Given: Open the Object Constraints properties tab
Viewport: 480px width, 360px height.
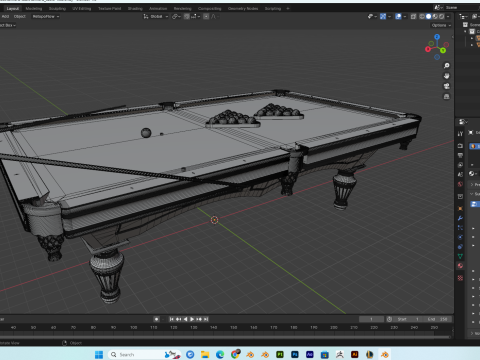Looking at the screenshot, I should (x=460, y=247).
